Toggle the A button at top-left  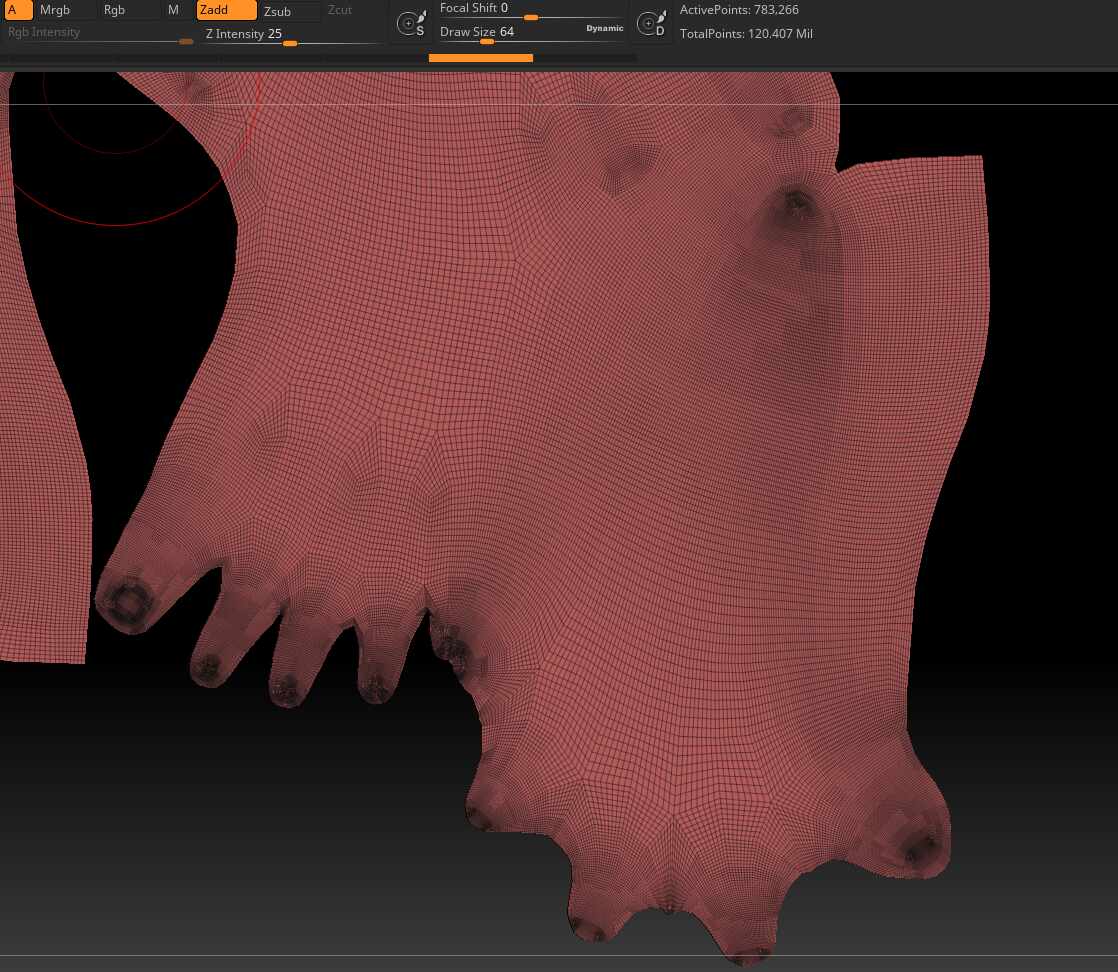click(x=17, y=10)
